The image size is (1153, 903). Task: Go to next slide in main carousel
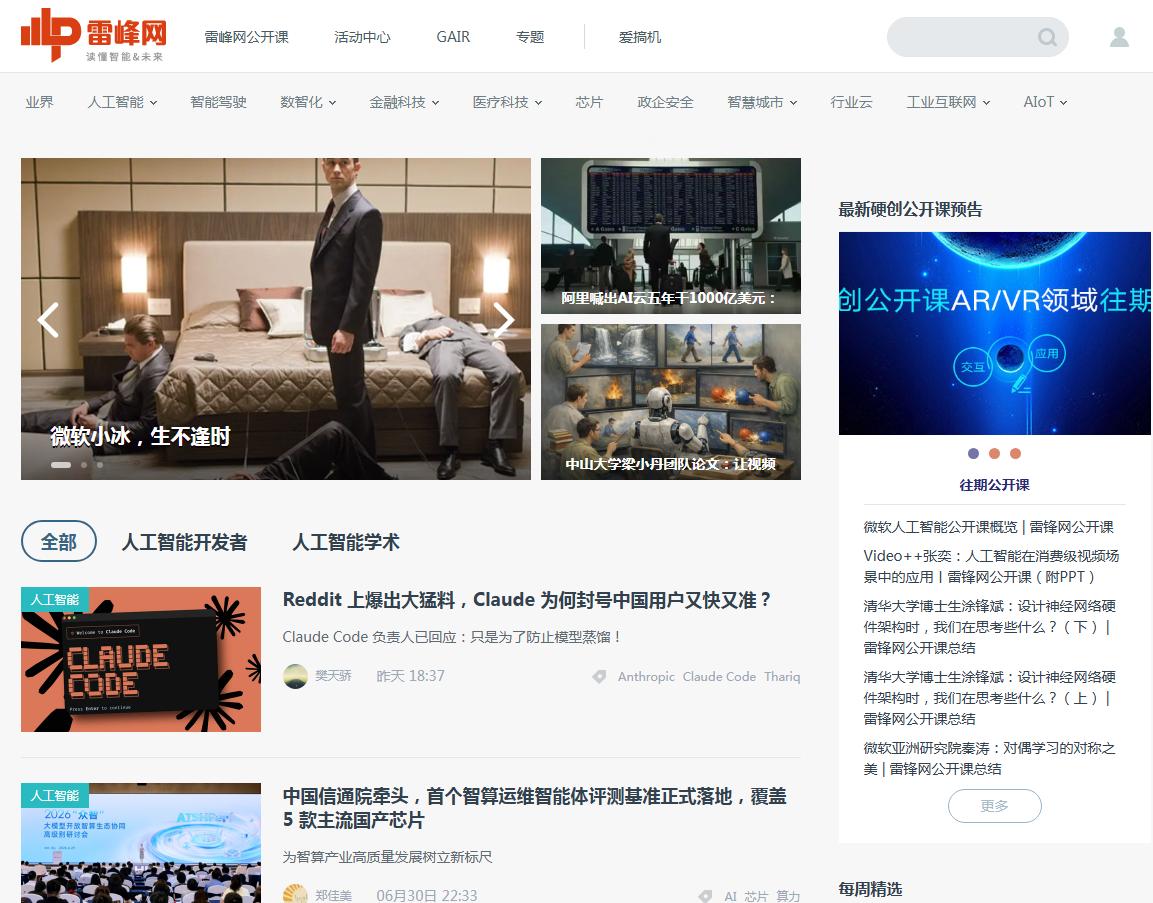point(504,320)
